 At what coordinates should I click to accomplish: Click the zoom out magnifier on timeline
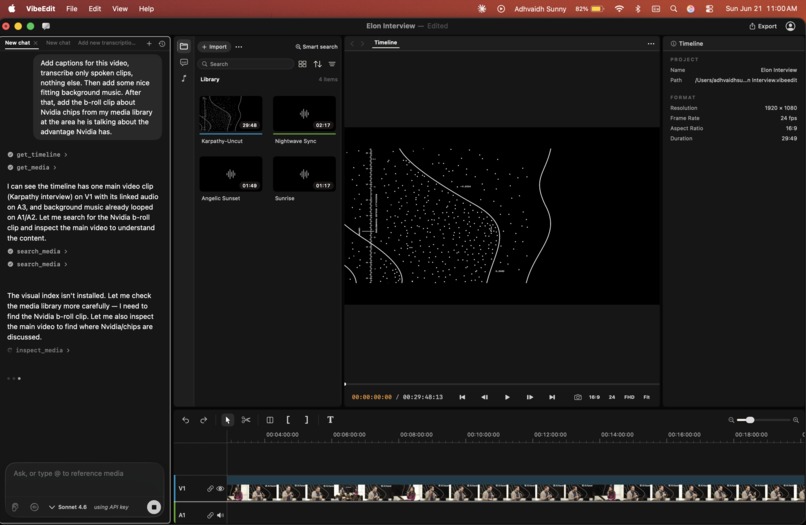pyautogui.click(x=731, y=420)
